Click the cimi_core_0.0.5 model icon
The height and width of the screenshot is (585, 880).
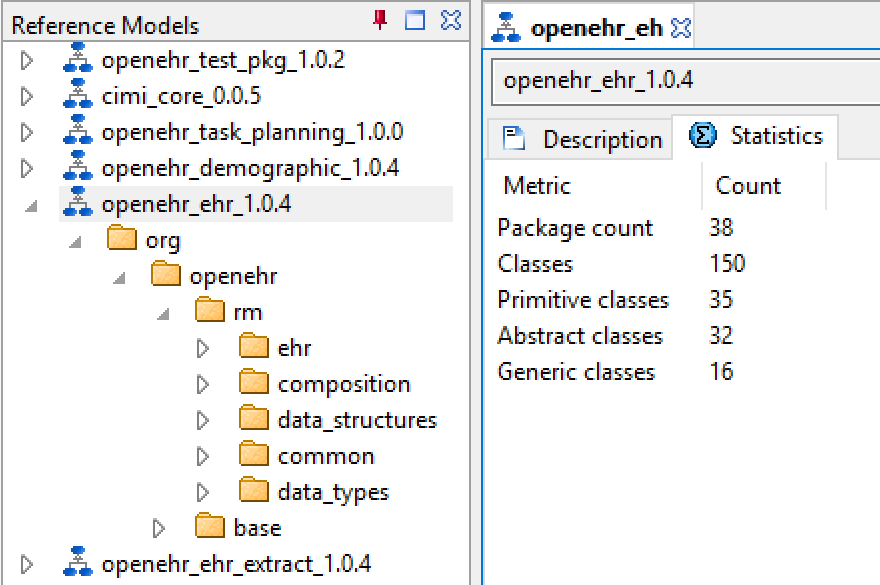click(x=77, y=95)
